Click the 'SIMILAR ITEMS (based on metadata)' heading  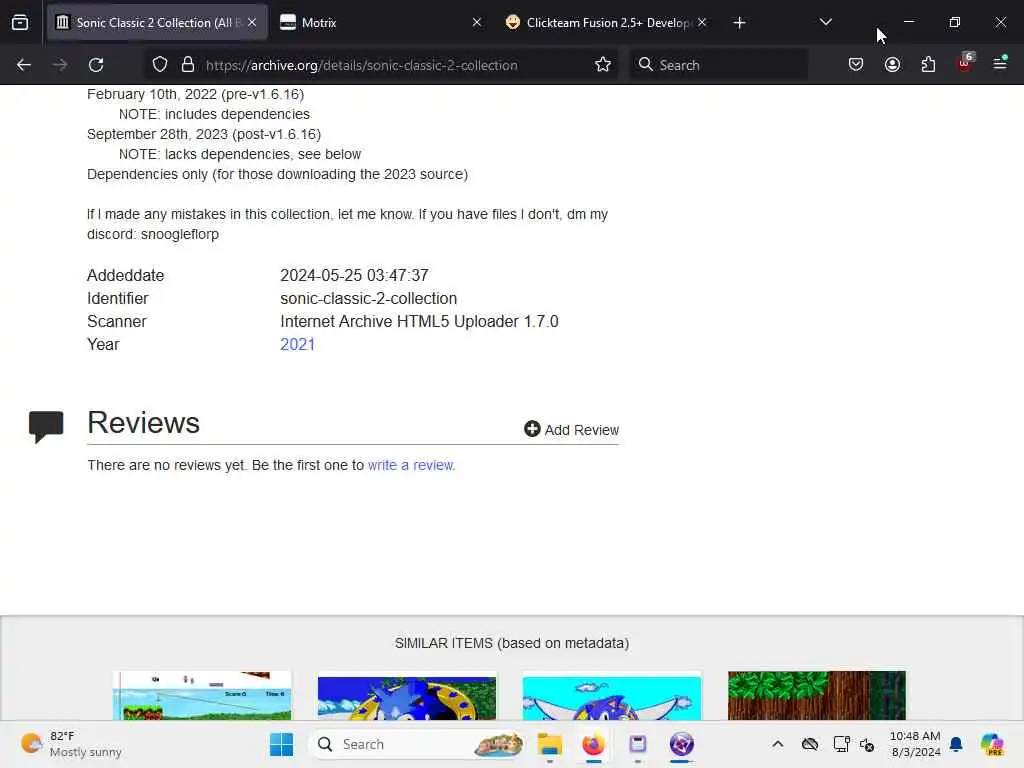[512, 643]
